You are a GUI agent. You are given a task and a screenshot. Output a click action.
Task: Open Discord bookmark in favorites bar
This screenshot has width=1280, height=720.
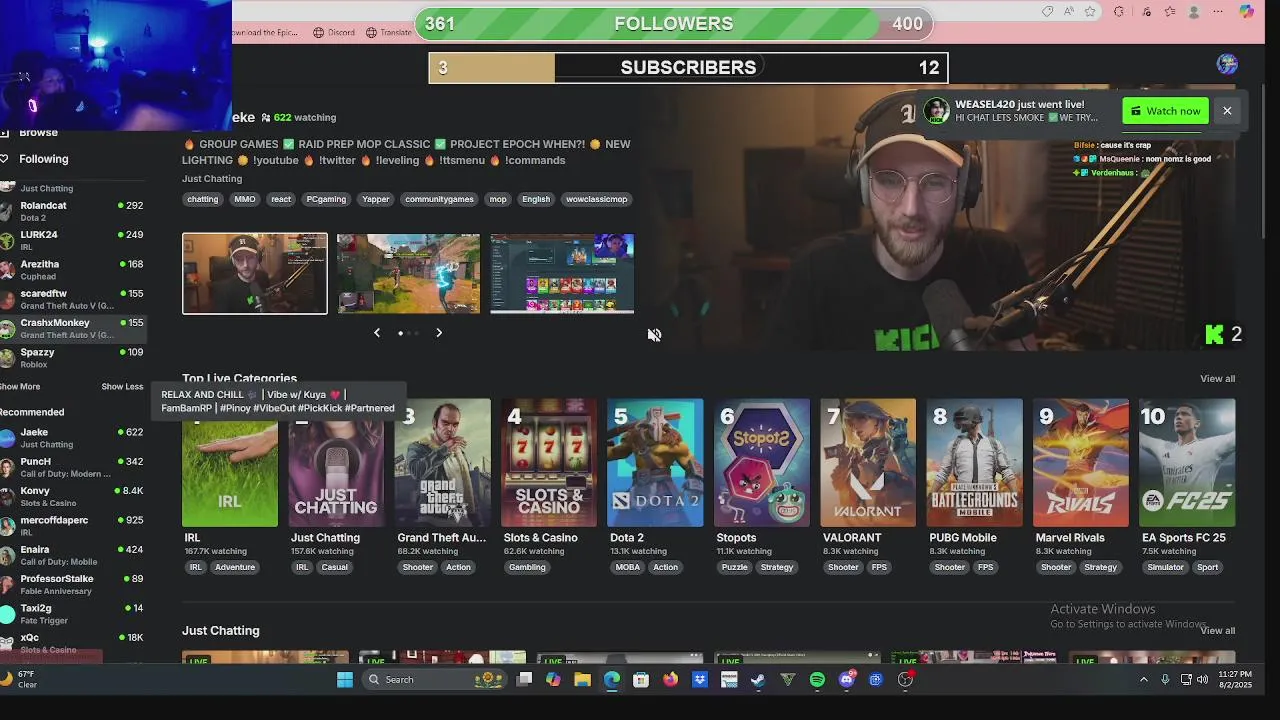click(x=334, y=32)
